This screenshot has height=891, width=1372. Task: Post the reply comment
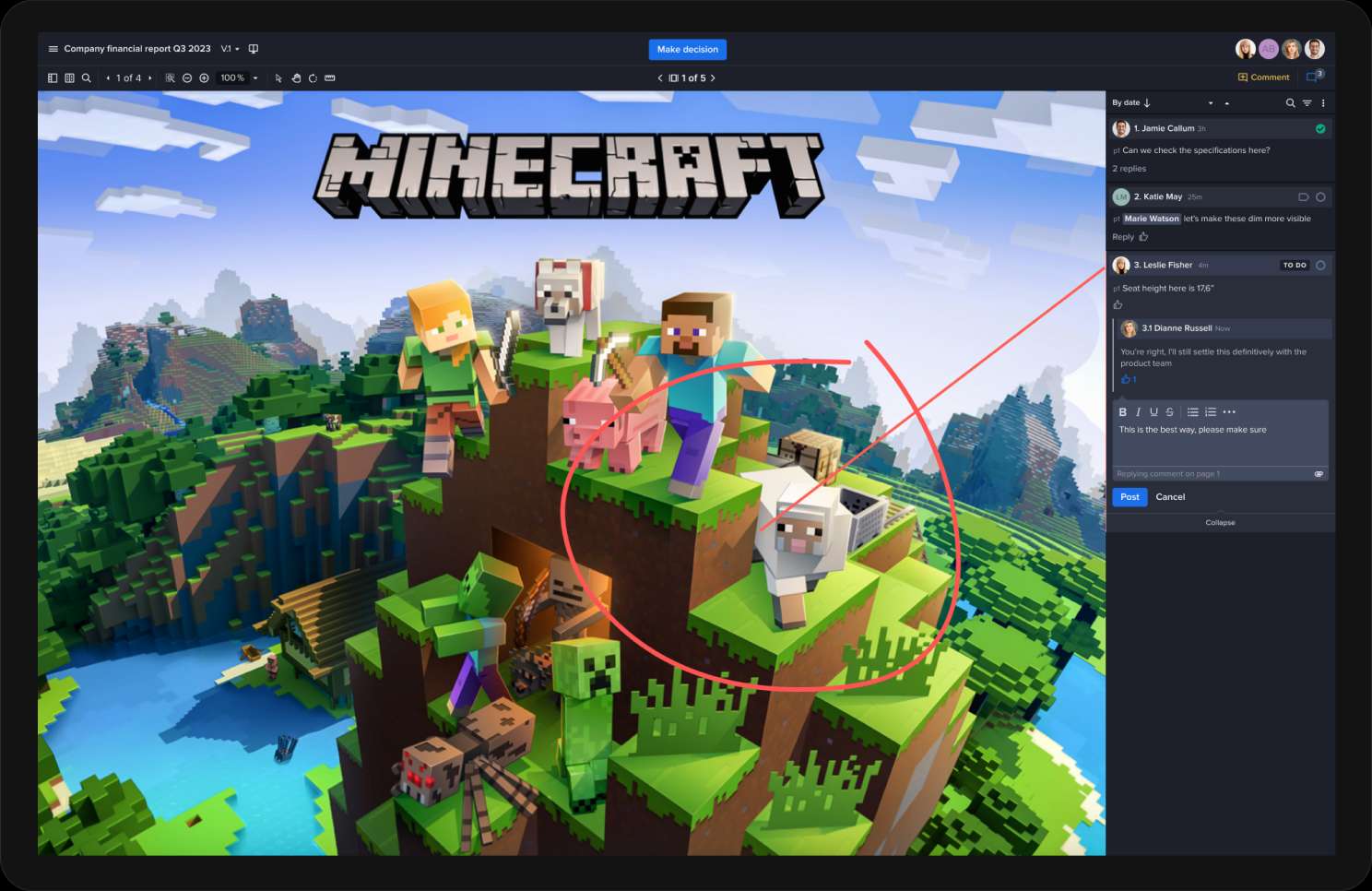coord(1130,497)
